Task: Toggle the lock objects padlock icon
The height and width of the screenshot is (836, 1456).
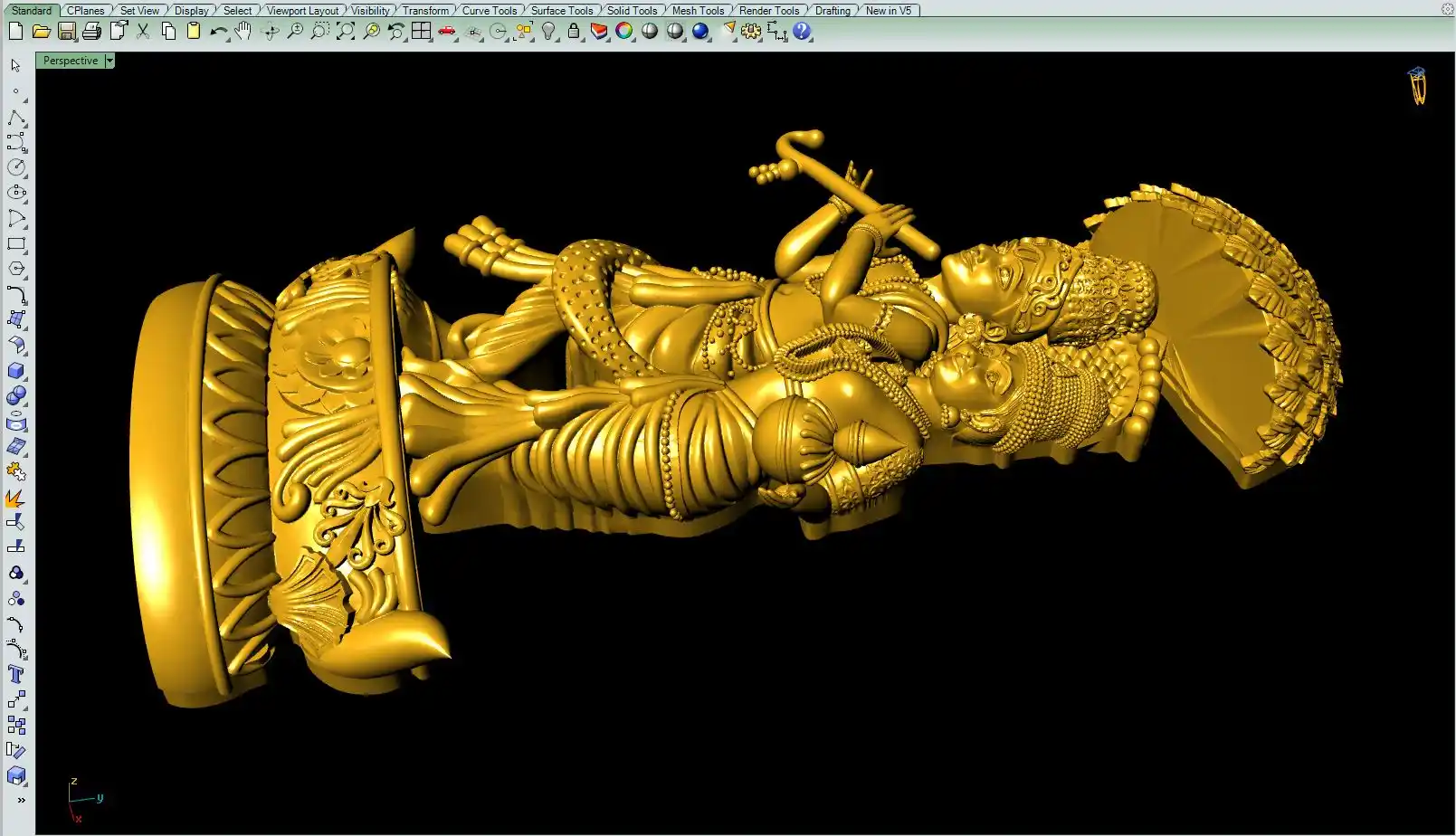Action: 574,32
